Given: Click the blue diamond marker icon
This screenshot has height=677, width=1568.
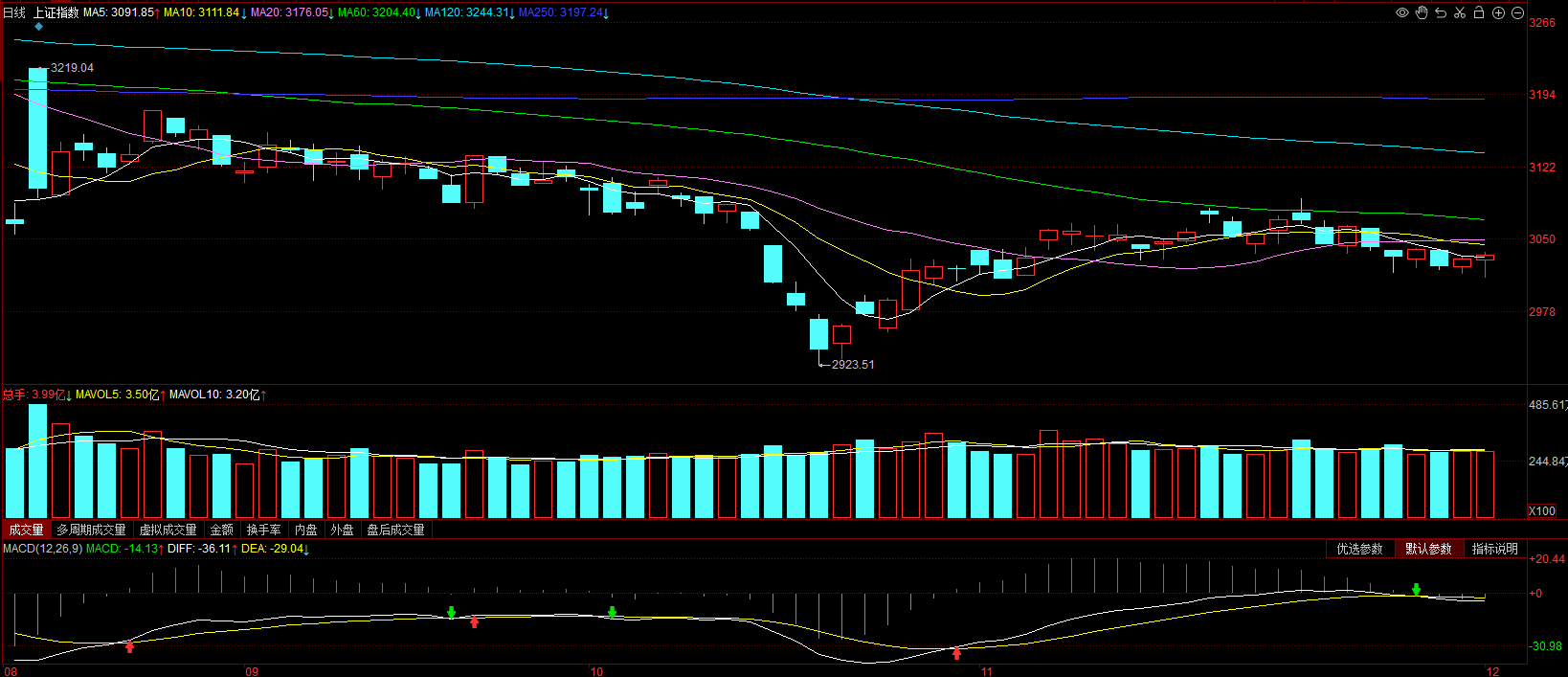Looking at the screenshot, I should click(x=38, y=27).
